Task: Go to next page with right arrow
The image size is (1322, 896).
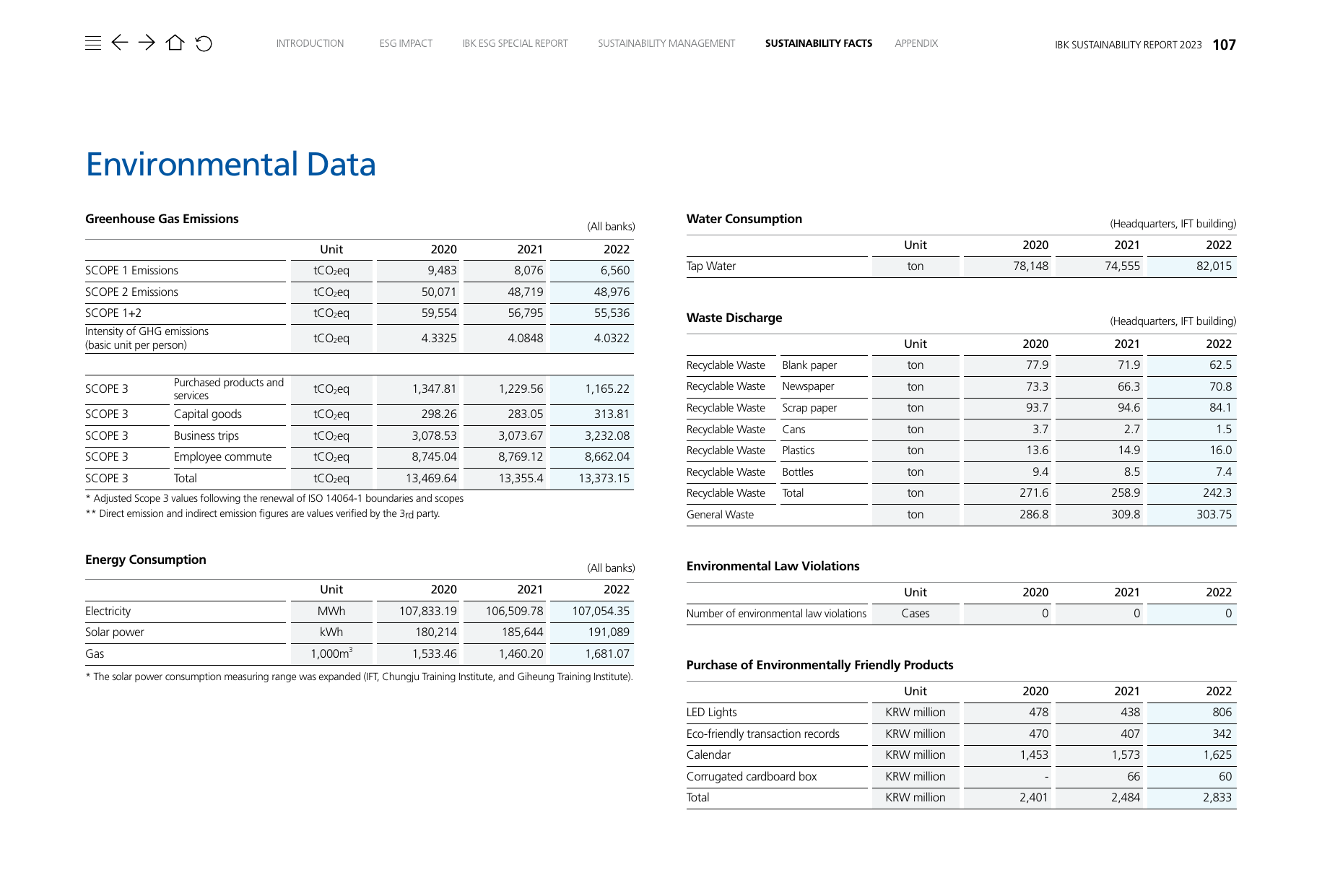Action: [147, 43]
